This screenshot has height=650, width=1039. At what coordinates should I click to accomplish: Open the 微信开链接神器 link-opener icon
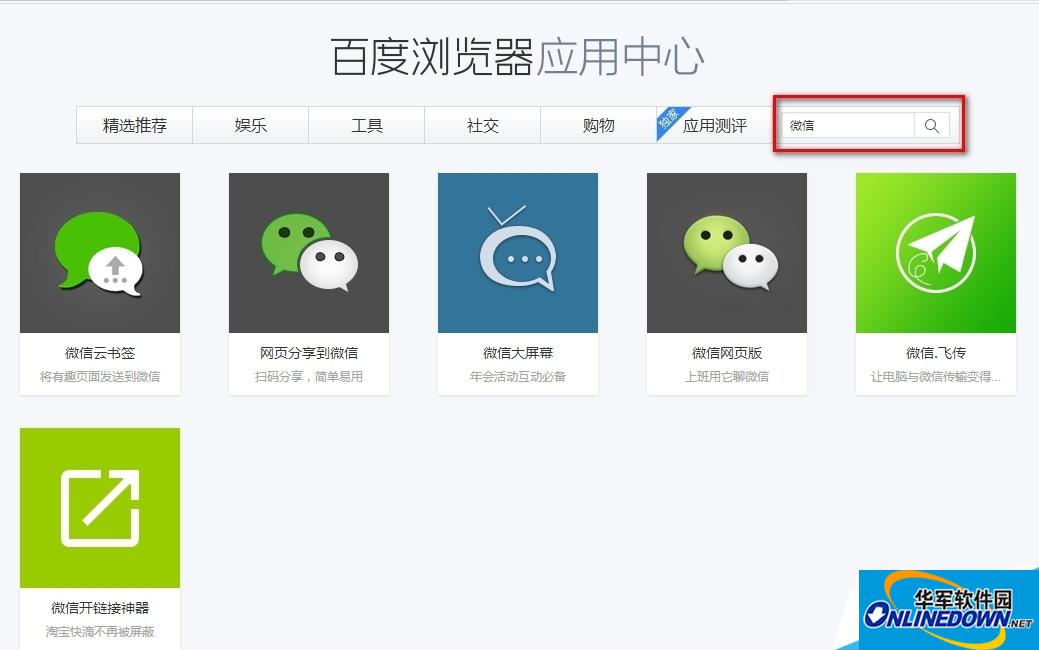coord(99,507)
